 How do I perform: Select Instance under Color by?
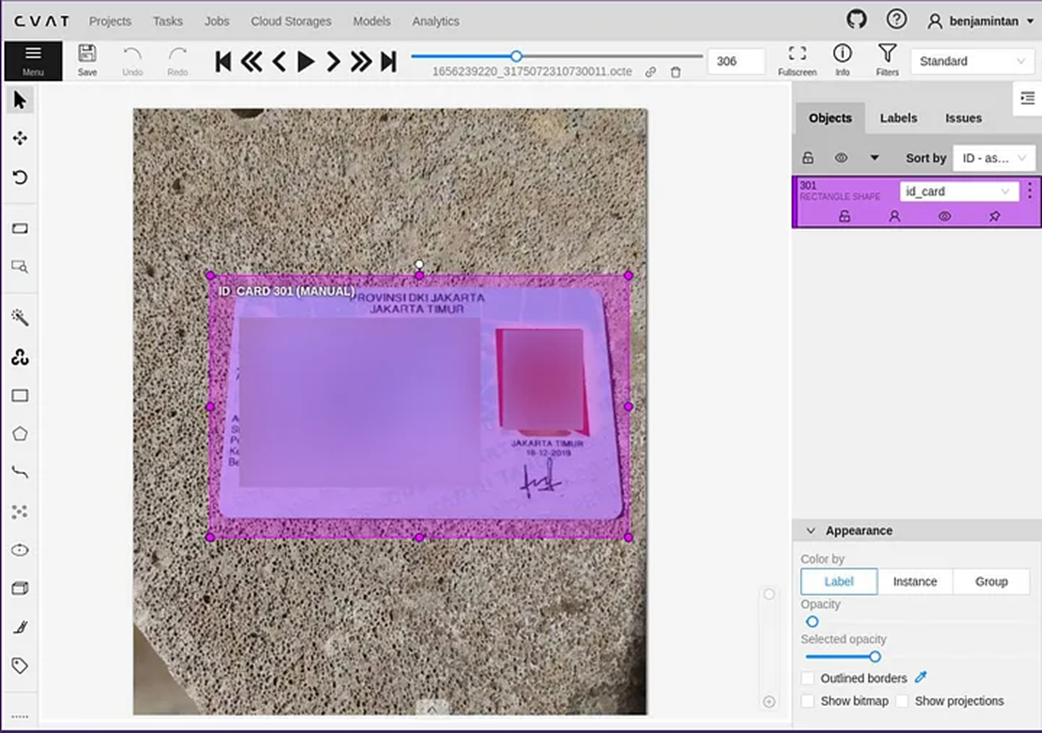[x=915, y=581]
